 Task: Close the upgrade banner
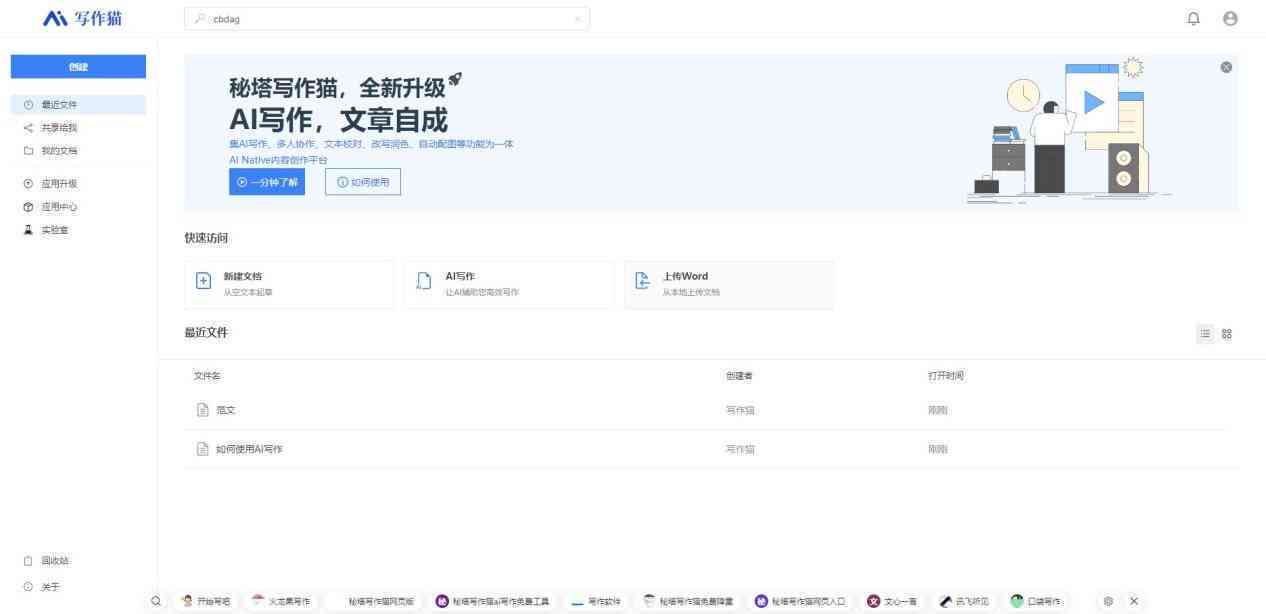pos(1226,67)
